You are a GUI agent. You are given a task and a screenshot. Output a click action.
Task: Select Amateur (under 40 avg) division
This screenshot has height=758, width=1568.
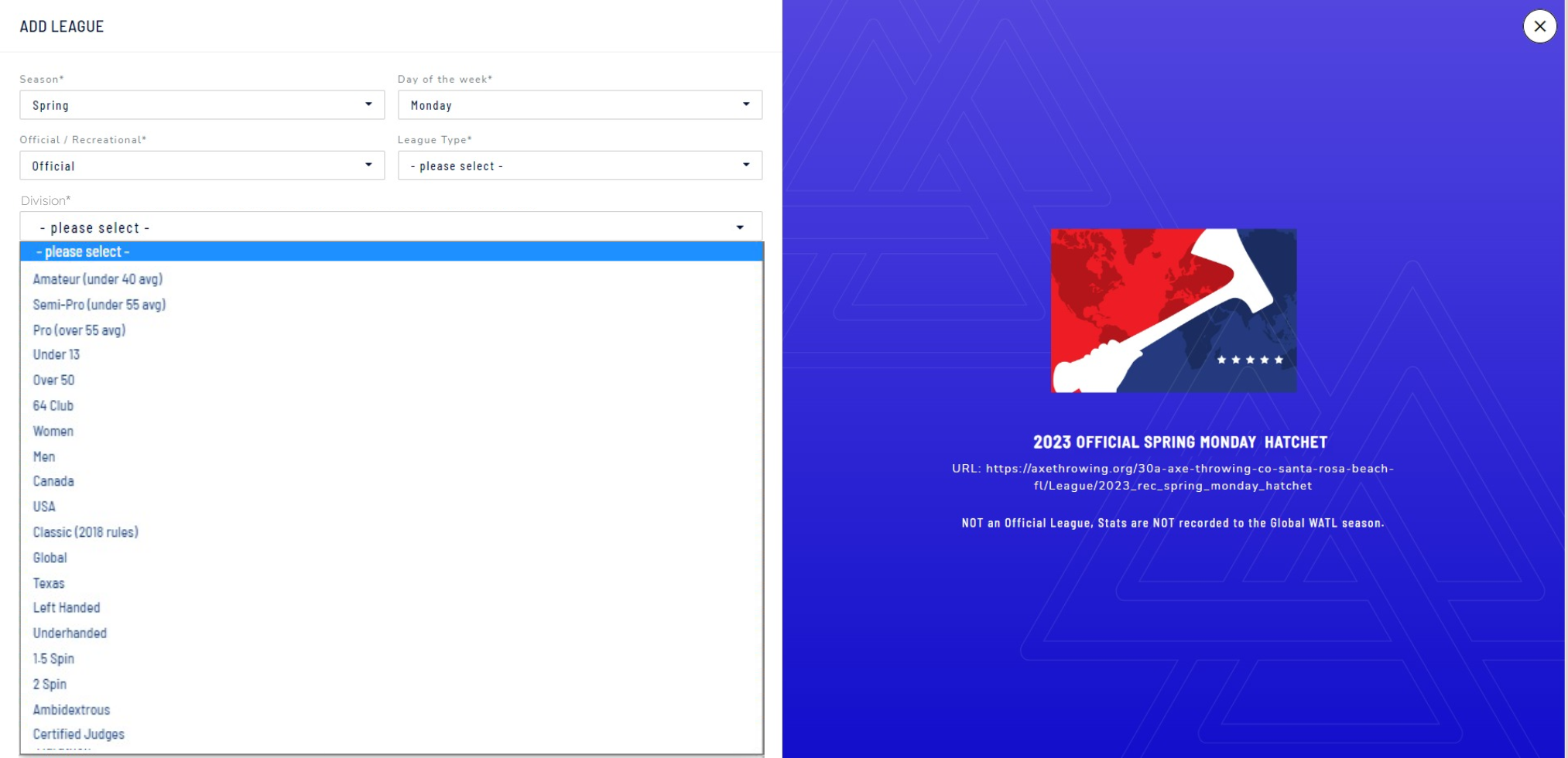coord(98,279)
